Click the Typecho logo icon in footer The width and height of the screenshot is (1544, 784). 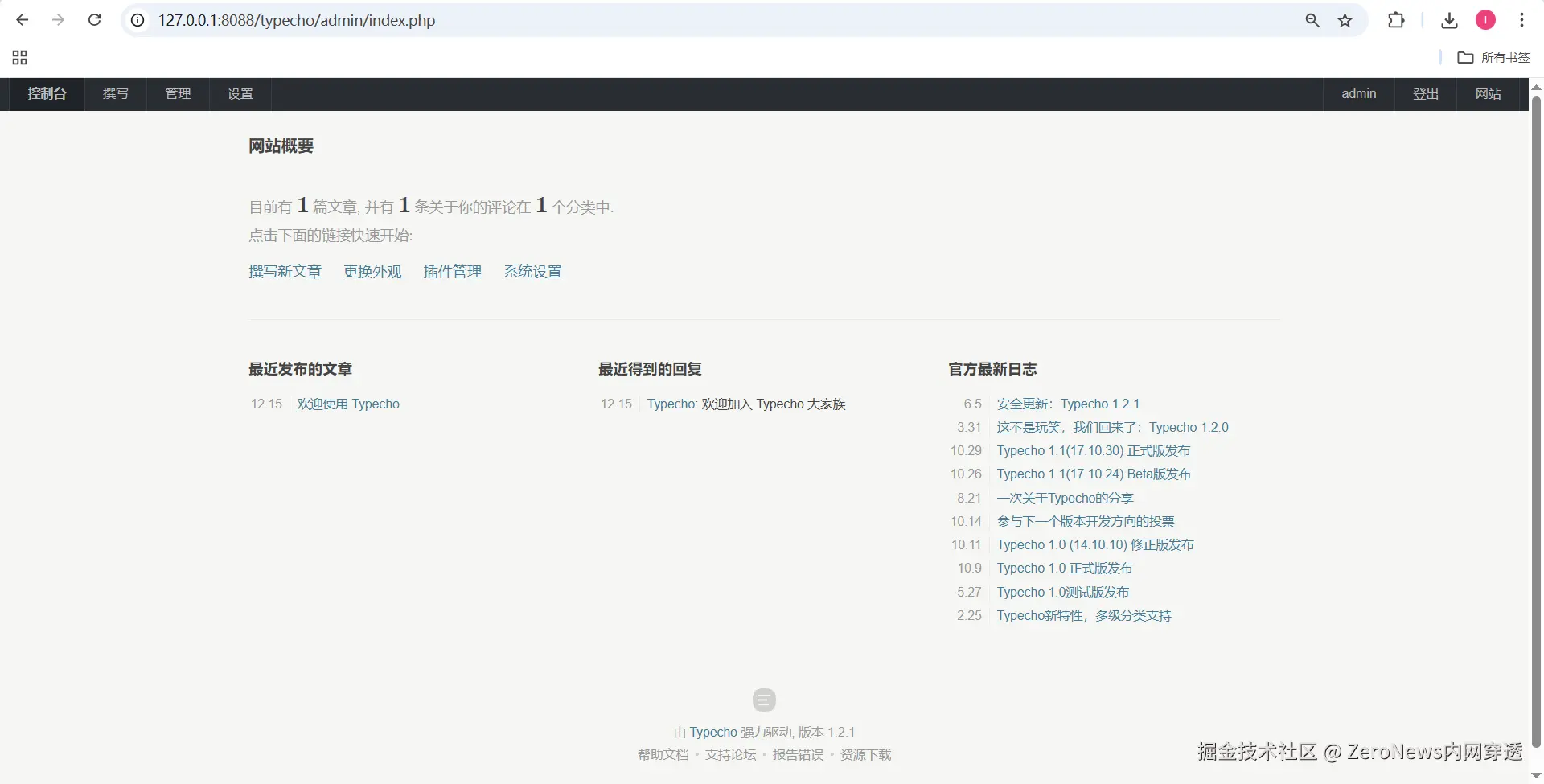pos(764,700)
